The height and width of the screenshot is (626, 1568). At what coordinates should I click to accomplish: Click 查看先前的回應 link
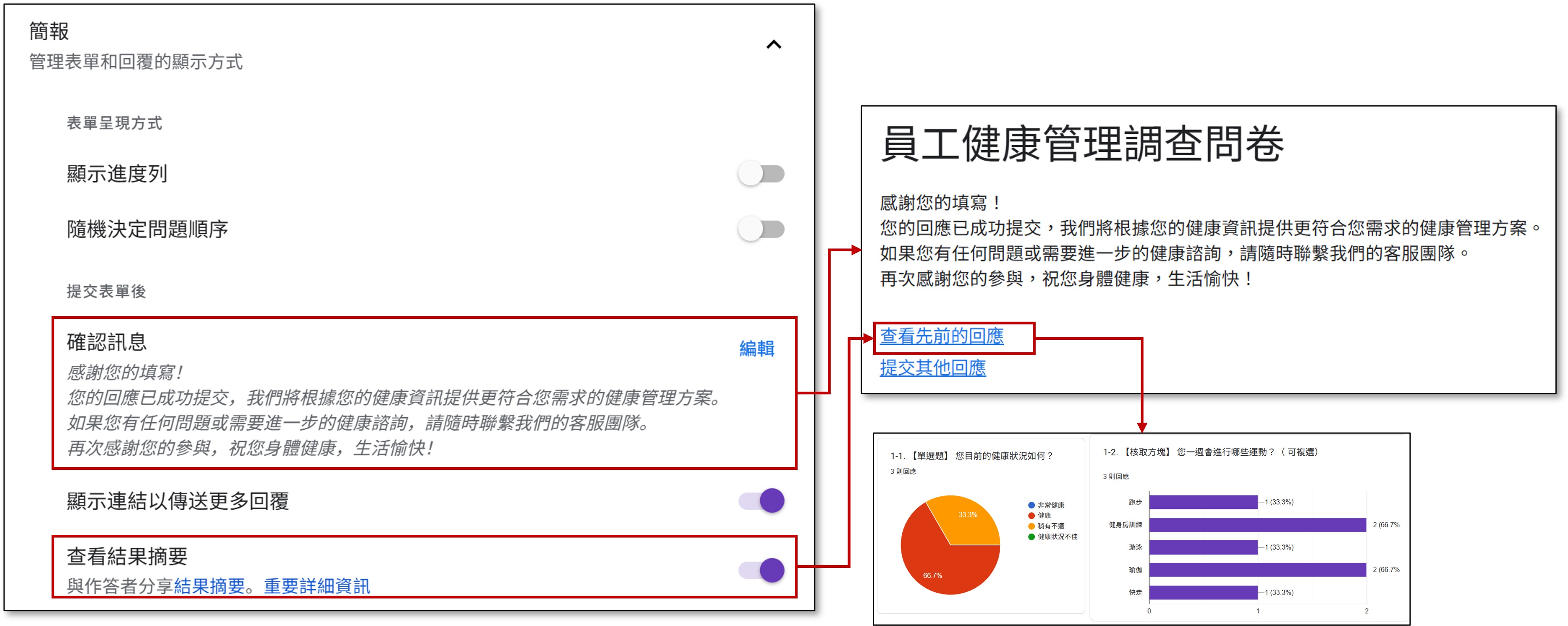941,336
